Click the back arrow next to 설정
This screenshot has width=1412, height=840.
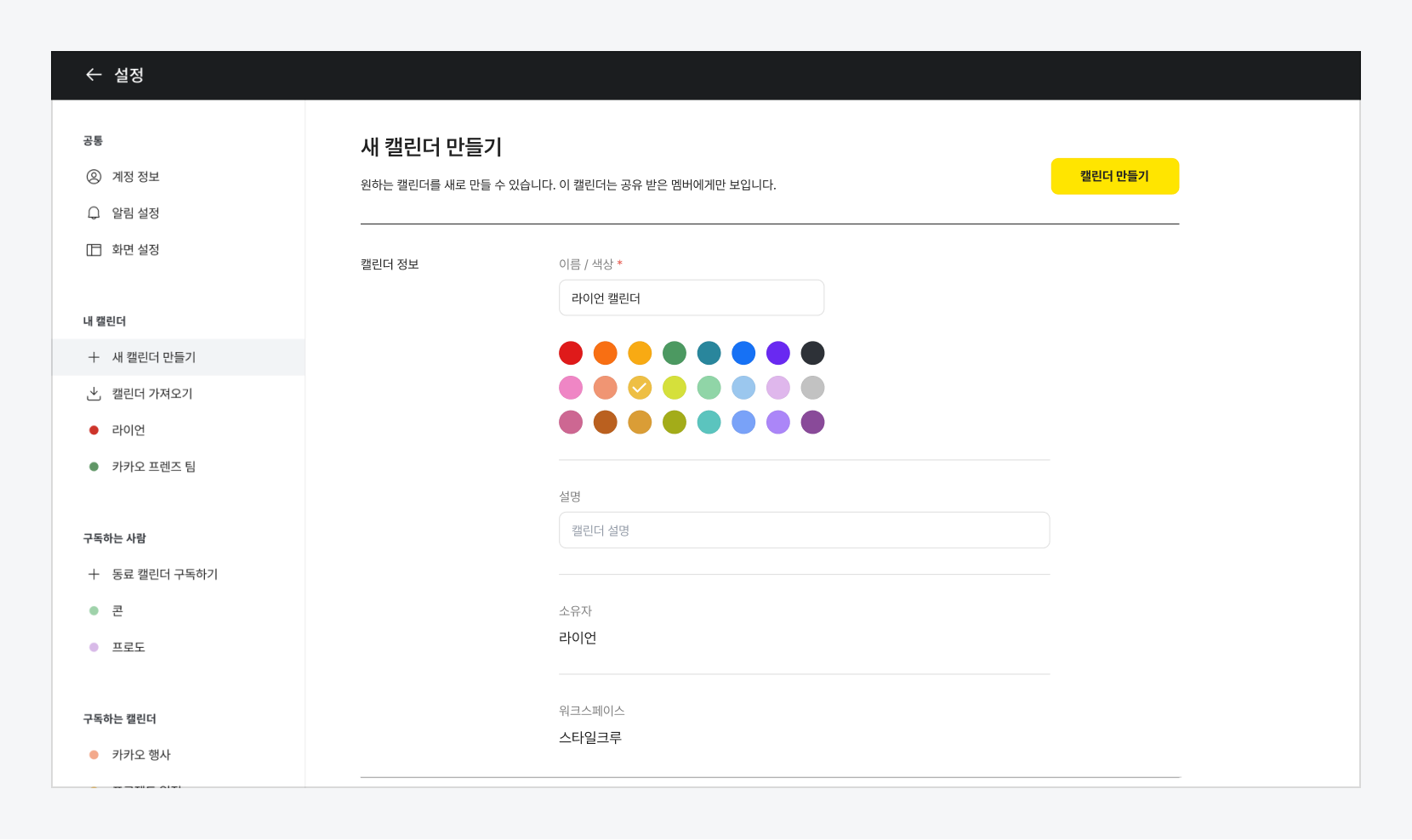(94, 75)
